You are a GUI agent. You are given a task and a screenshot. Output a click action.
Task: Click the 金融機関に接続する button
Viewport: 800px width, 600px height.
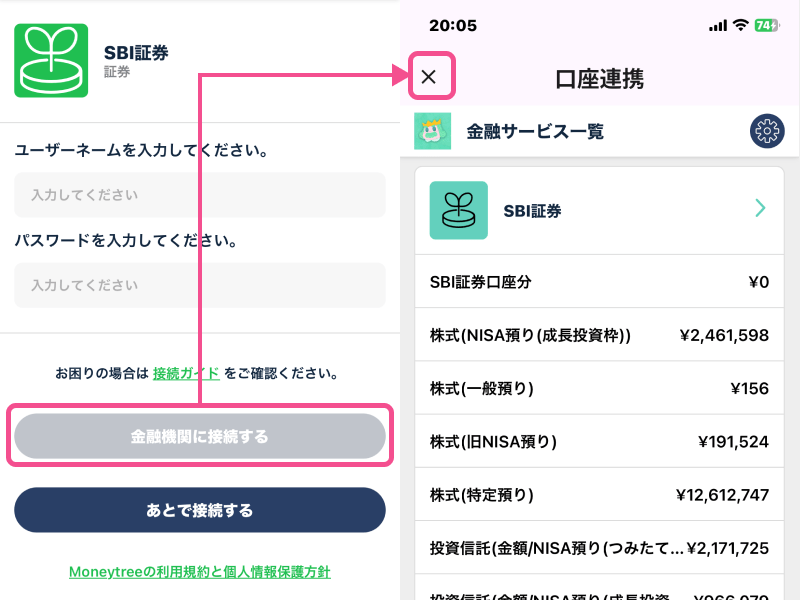click(x=199, y=436)
